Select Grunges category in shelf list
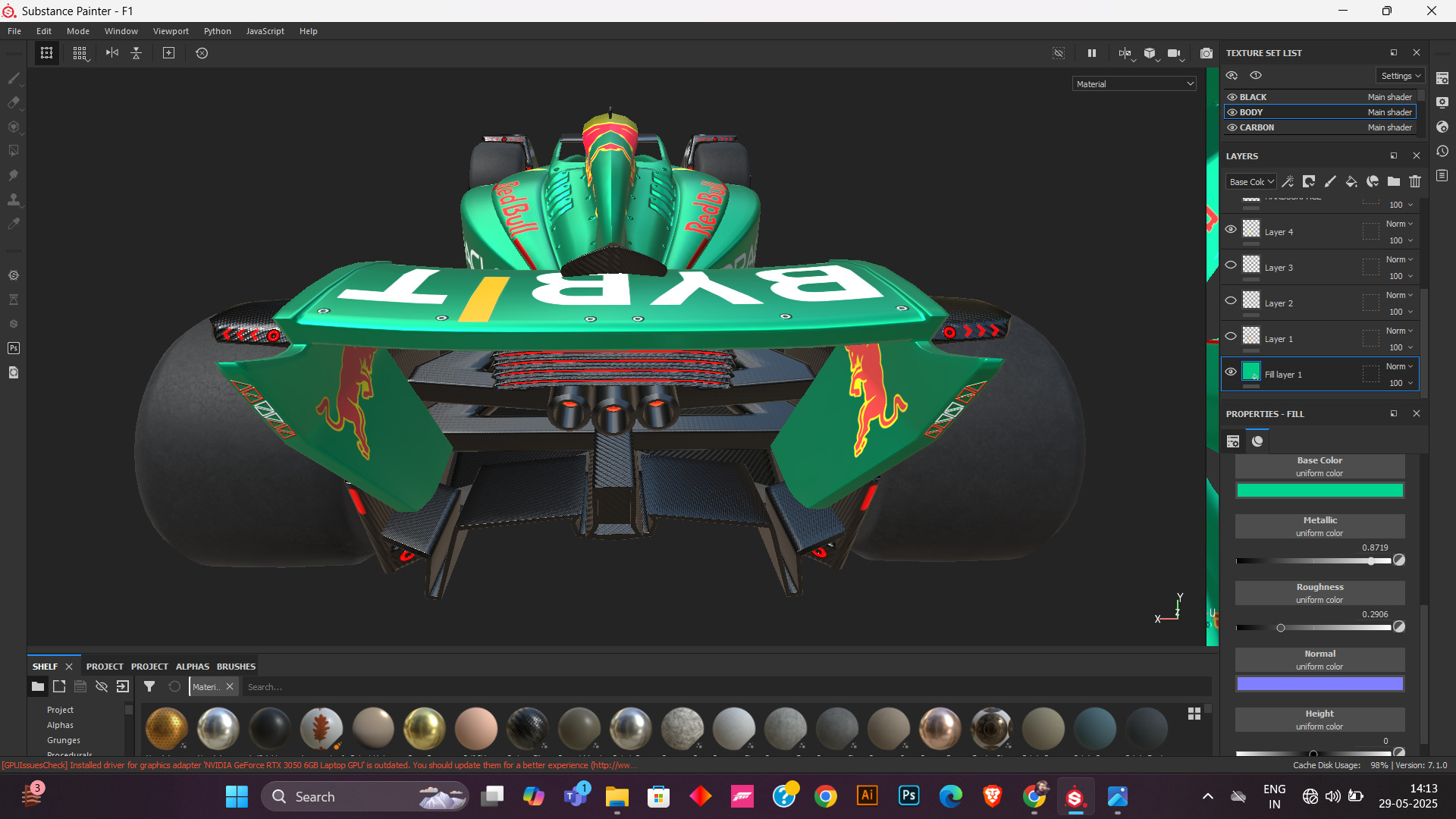The image size is (1456, 819). 64,740
